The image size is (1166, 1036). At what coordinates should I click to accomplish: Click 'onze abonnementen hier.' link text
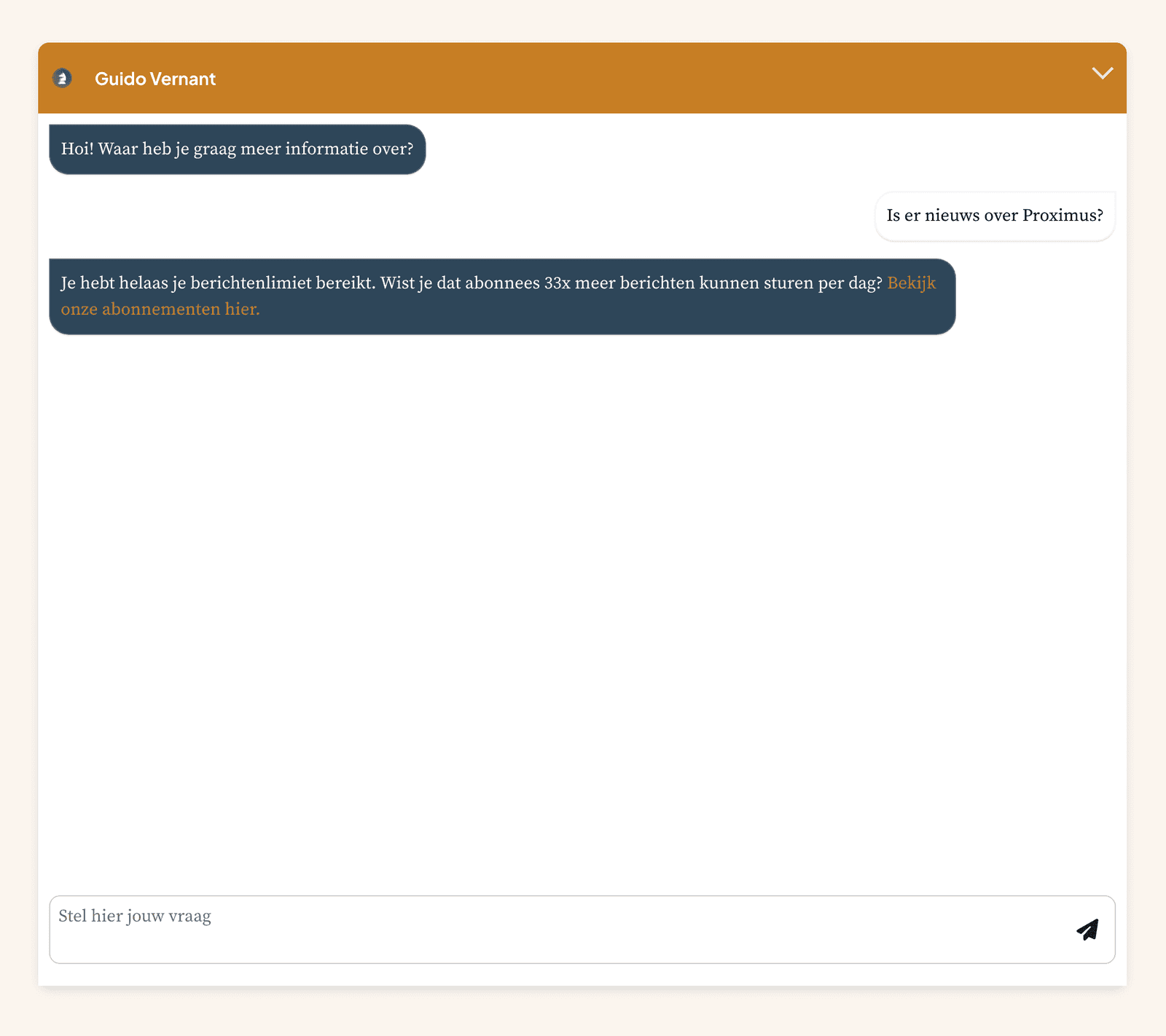click(x=160, y=310)
